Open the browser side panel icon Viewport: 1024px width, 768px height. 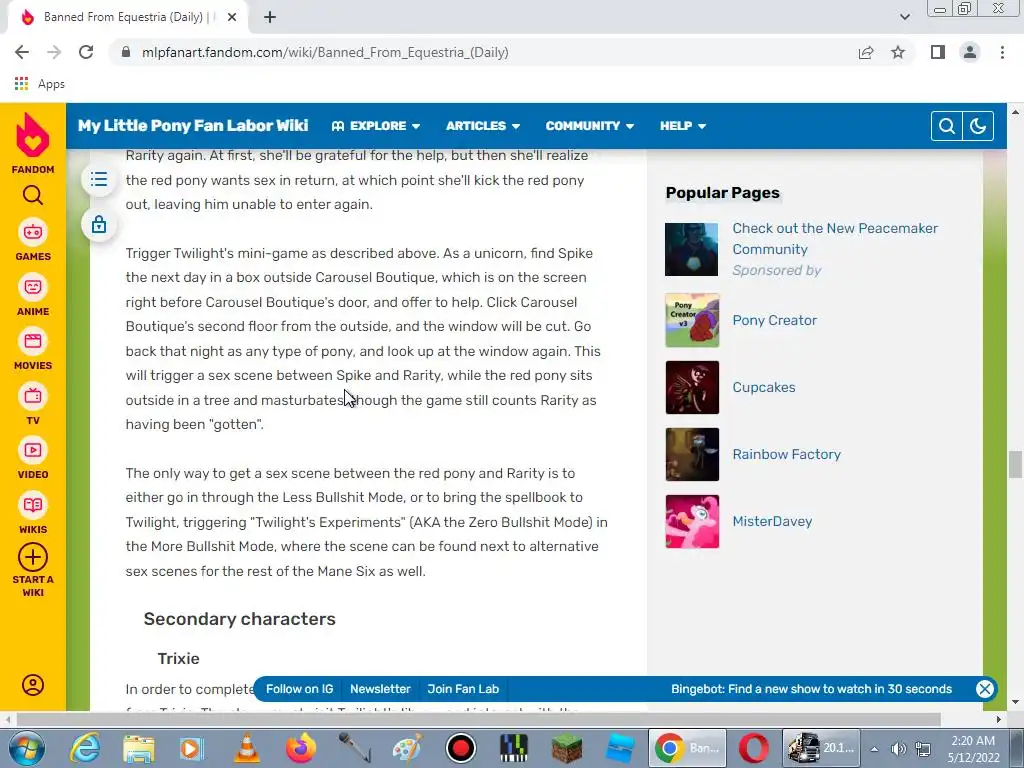tap(938, 52)
